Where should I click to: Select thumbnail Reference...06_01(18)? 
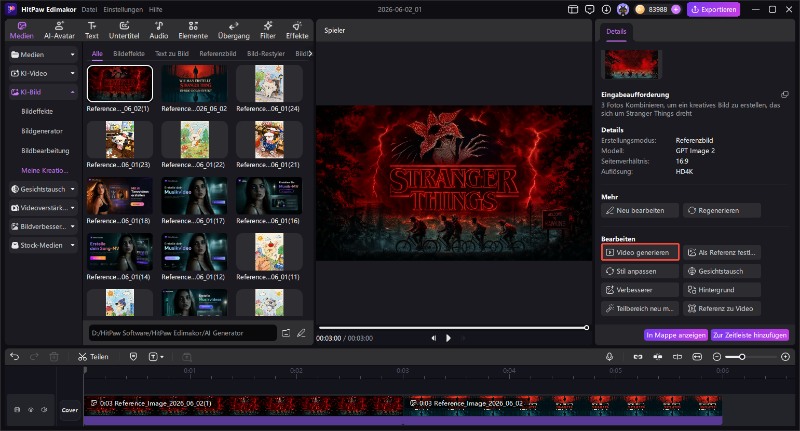point(120,195)
